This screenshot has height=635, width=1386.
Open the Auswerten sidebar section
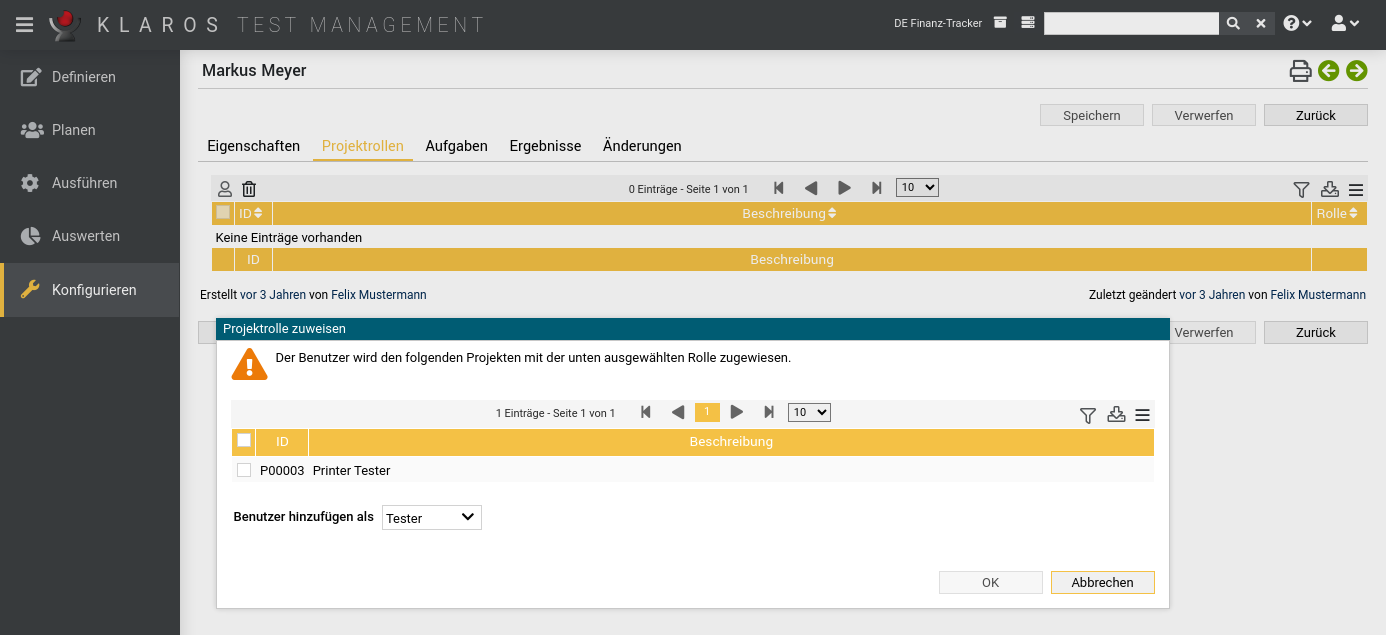click(x=90, y=236)
